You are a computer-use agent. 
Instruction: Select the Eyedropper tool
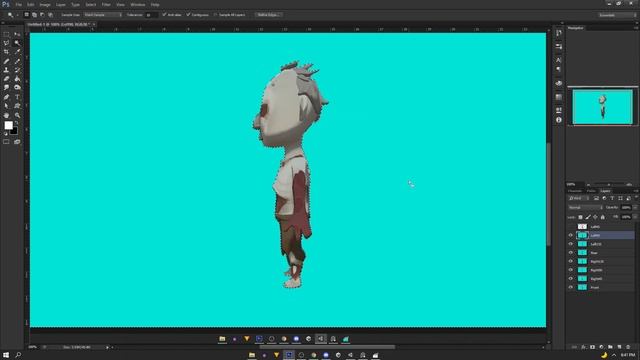(x=17, y=52)
